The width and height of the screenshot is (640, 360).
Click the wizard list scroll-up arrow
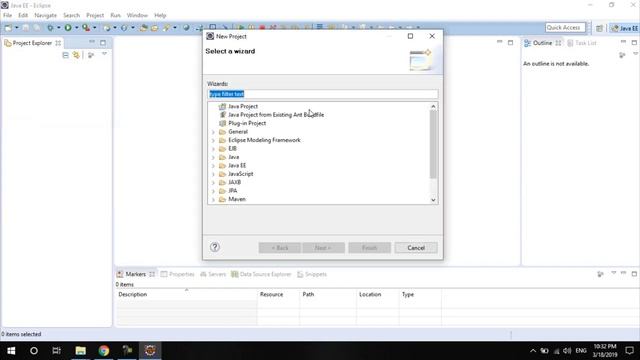pos(433,106)
